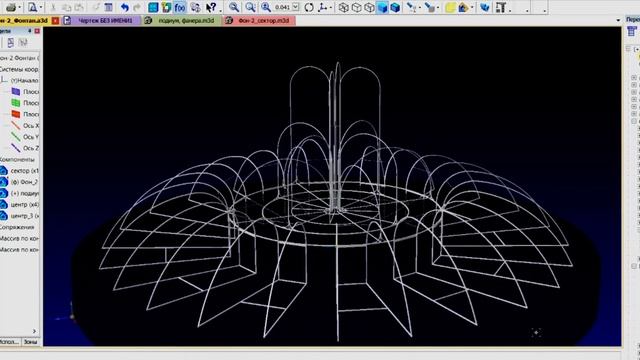This screenshot has width=640, height=360.
Task: Open the variables f(x) icon
Action: (x=180, y=7)
